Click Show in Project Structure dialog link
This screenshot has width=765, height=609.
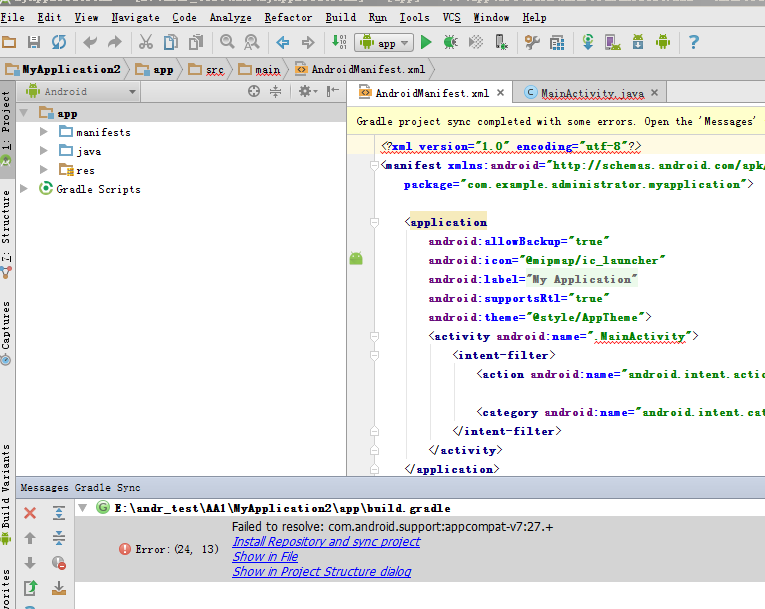coord(322,572)
